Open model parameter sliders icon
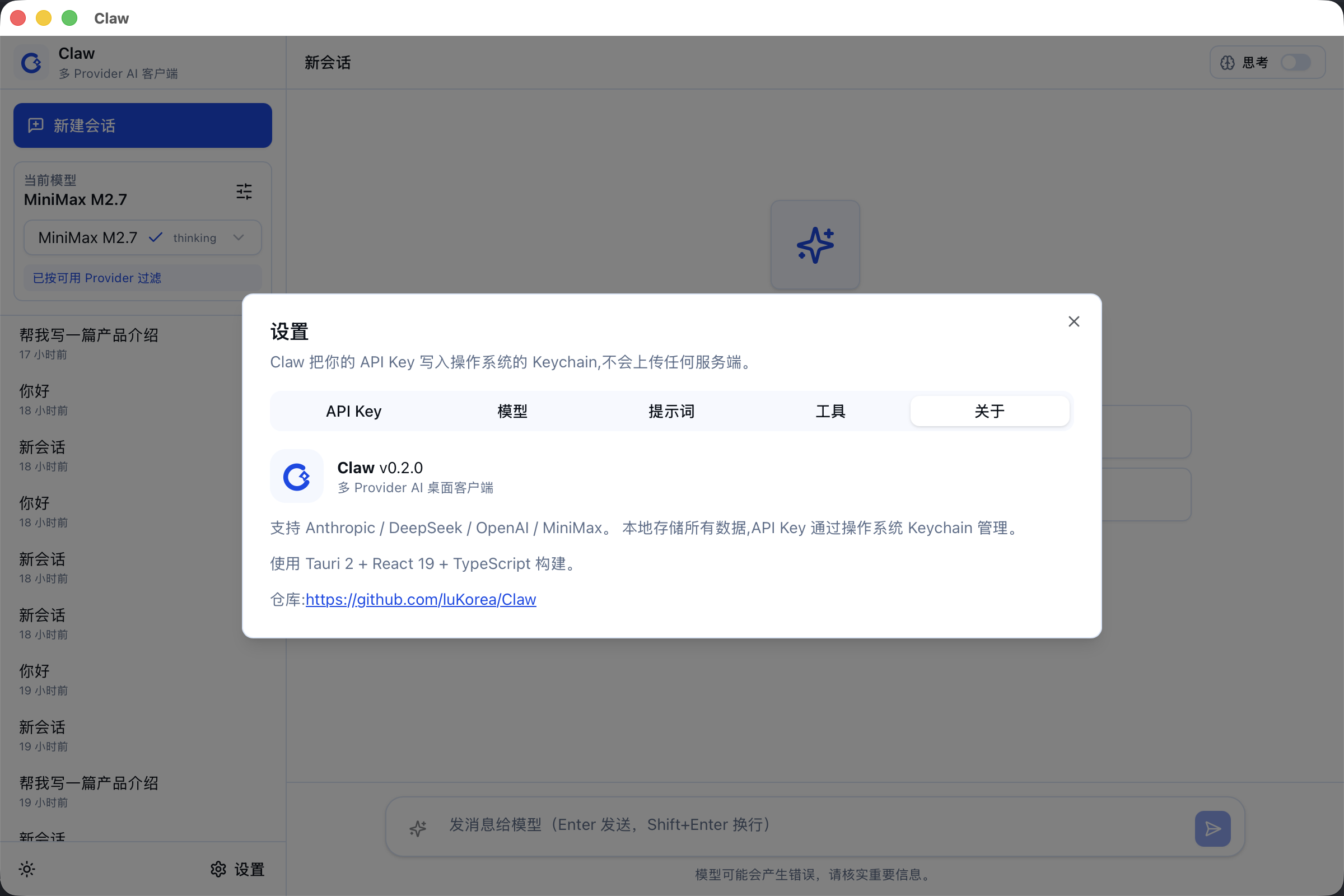The height and width of the screenshot is (896, 1344). coord(244,191)
